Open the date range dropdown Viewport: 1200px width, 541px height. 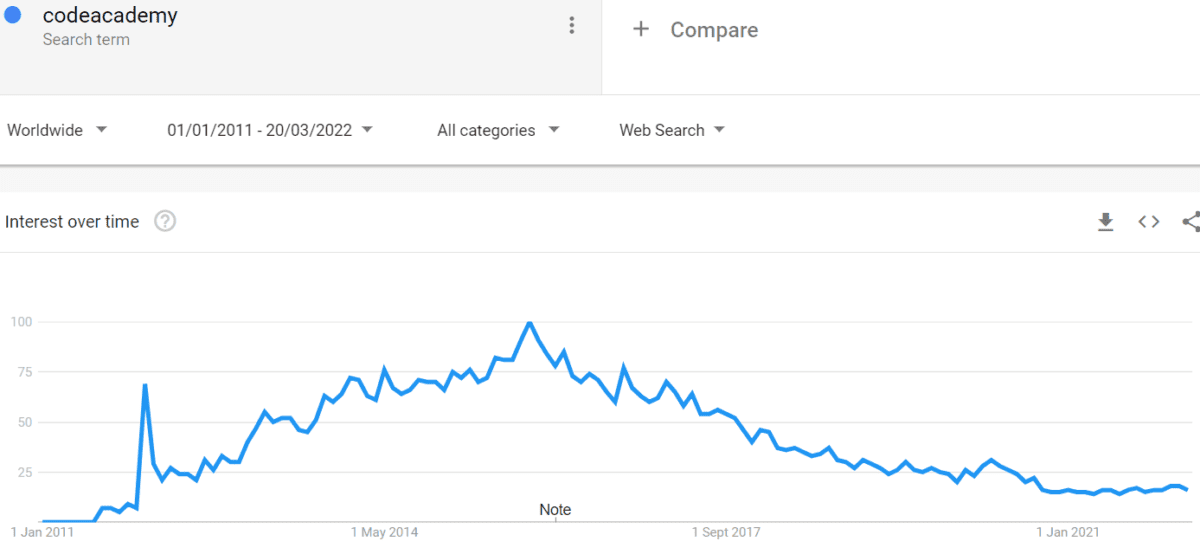(x=270, y=130)
